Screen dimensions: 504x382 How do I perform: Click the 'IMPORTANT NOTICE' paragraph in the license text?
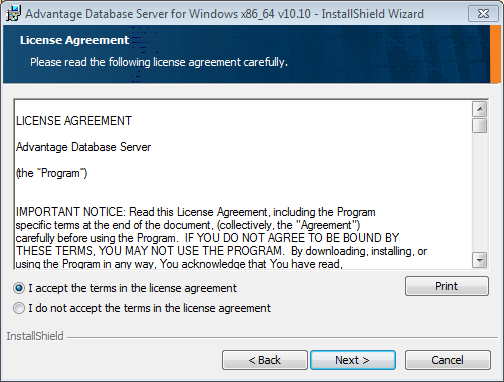pyautogui.click(x=221, y=238)
